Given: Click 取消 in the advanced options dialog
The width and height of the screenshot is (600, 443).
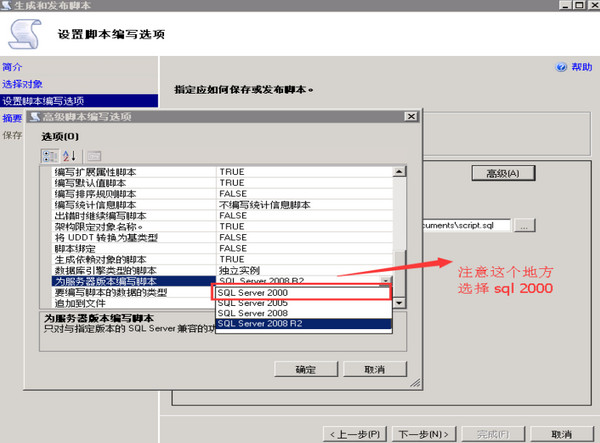Looking at the screenshot, I should tap(375, 369).
